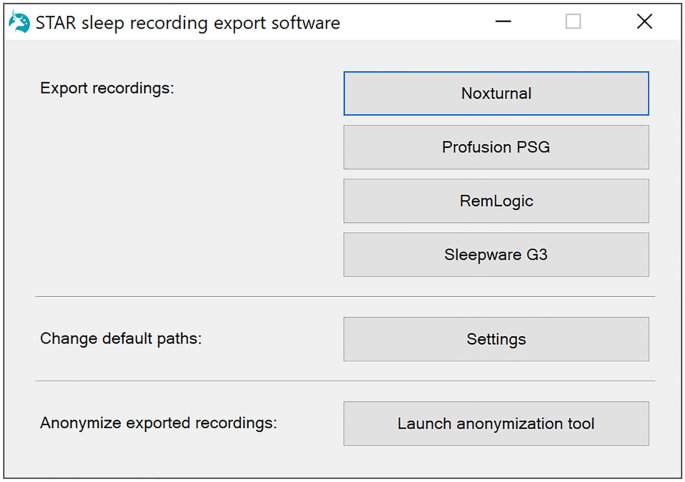Click the Noxturnal export button
685x482 pixels.
pos(496,94)
